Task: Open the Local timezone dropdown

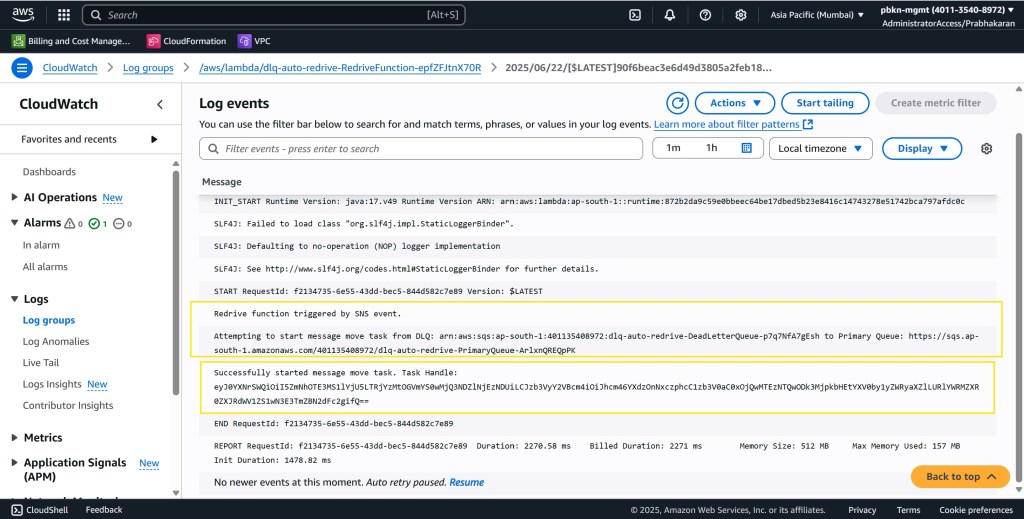Action: [820, 148]
